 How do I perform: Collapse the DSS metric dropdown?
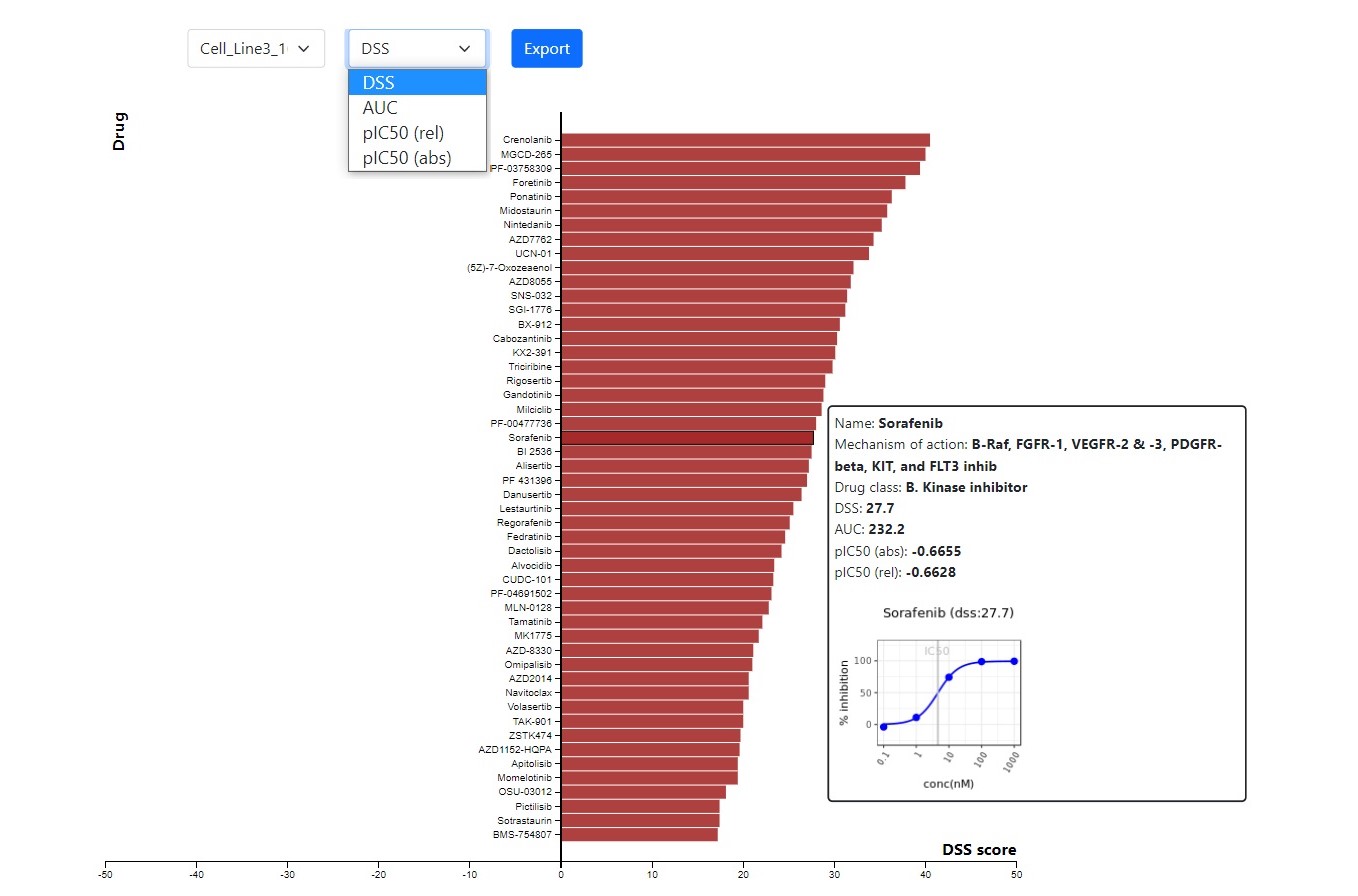[x=417, y=48]
